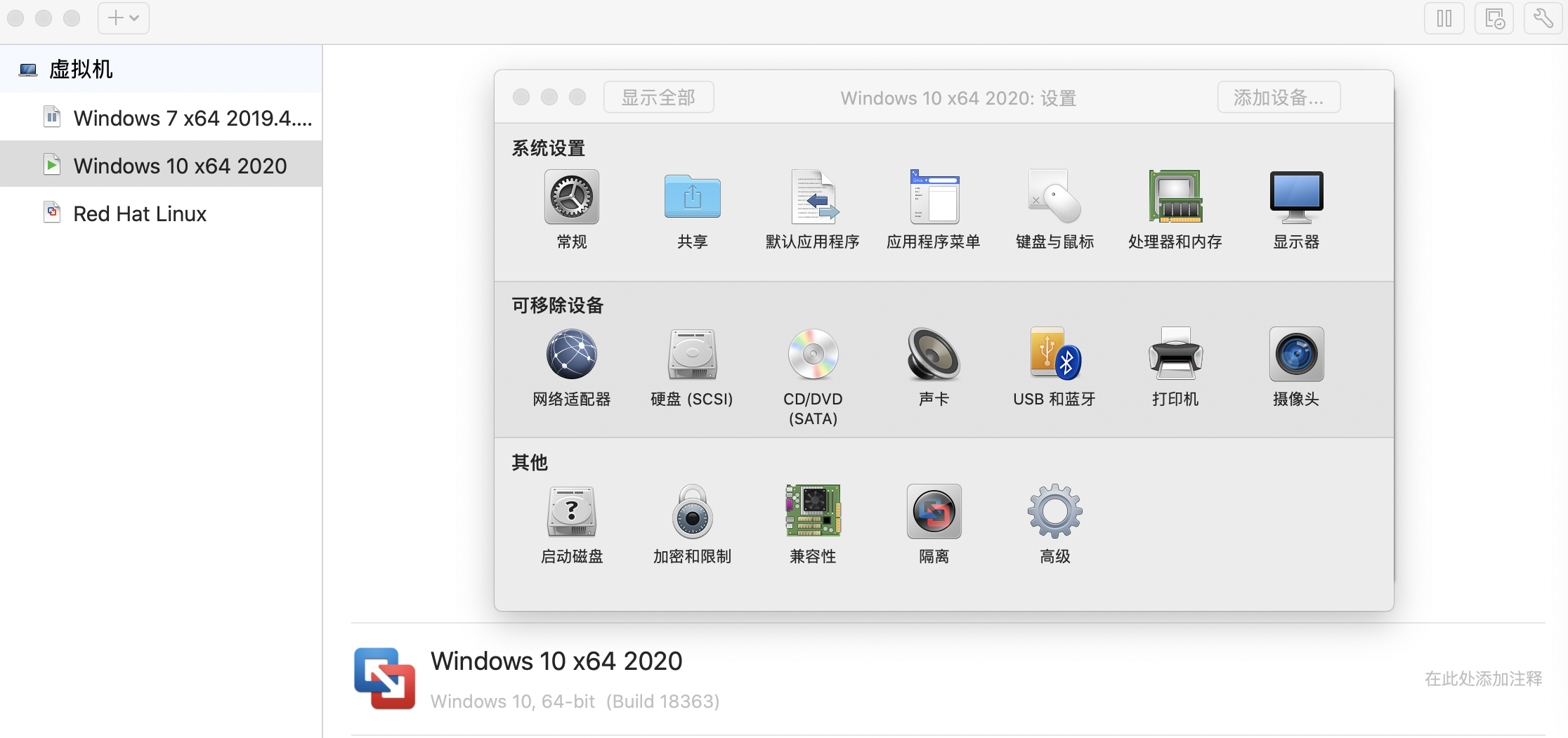Open the 兼容性 compatibility settings
1568x738 pixels.
coord(814,512)
